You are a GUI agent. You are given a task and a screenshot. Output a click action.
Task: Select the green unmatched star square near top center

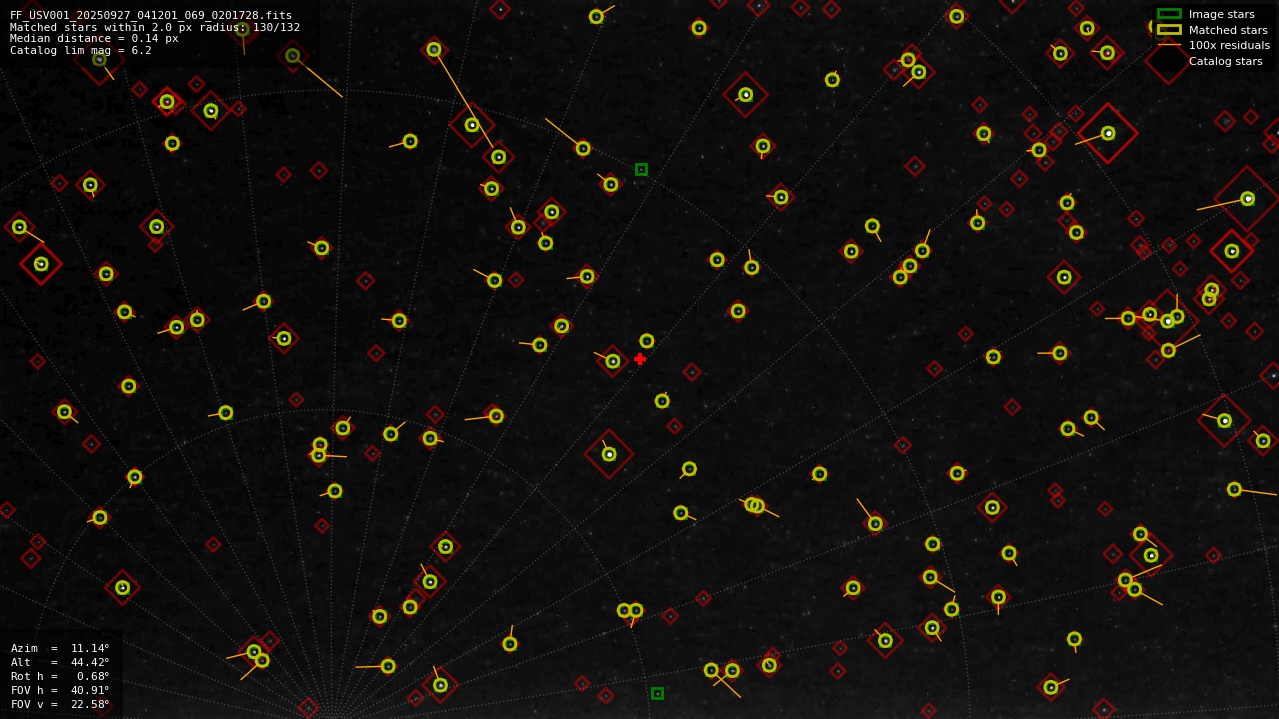click(641, 169)
